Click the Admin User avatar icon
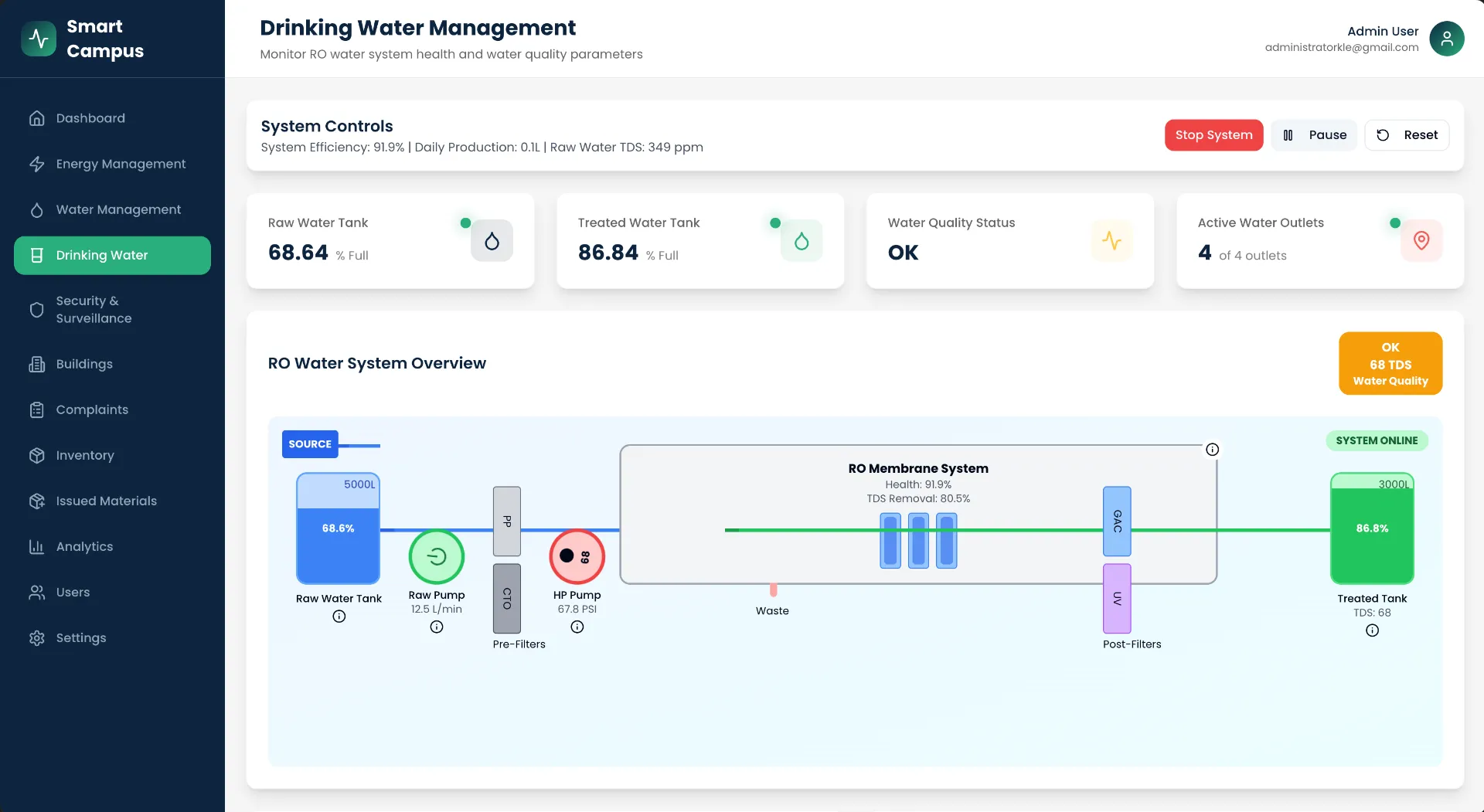 pos(1447,39)
